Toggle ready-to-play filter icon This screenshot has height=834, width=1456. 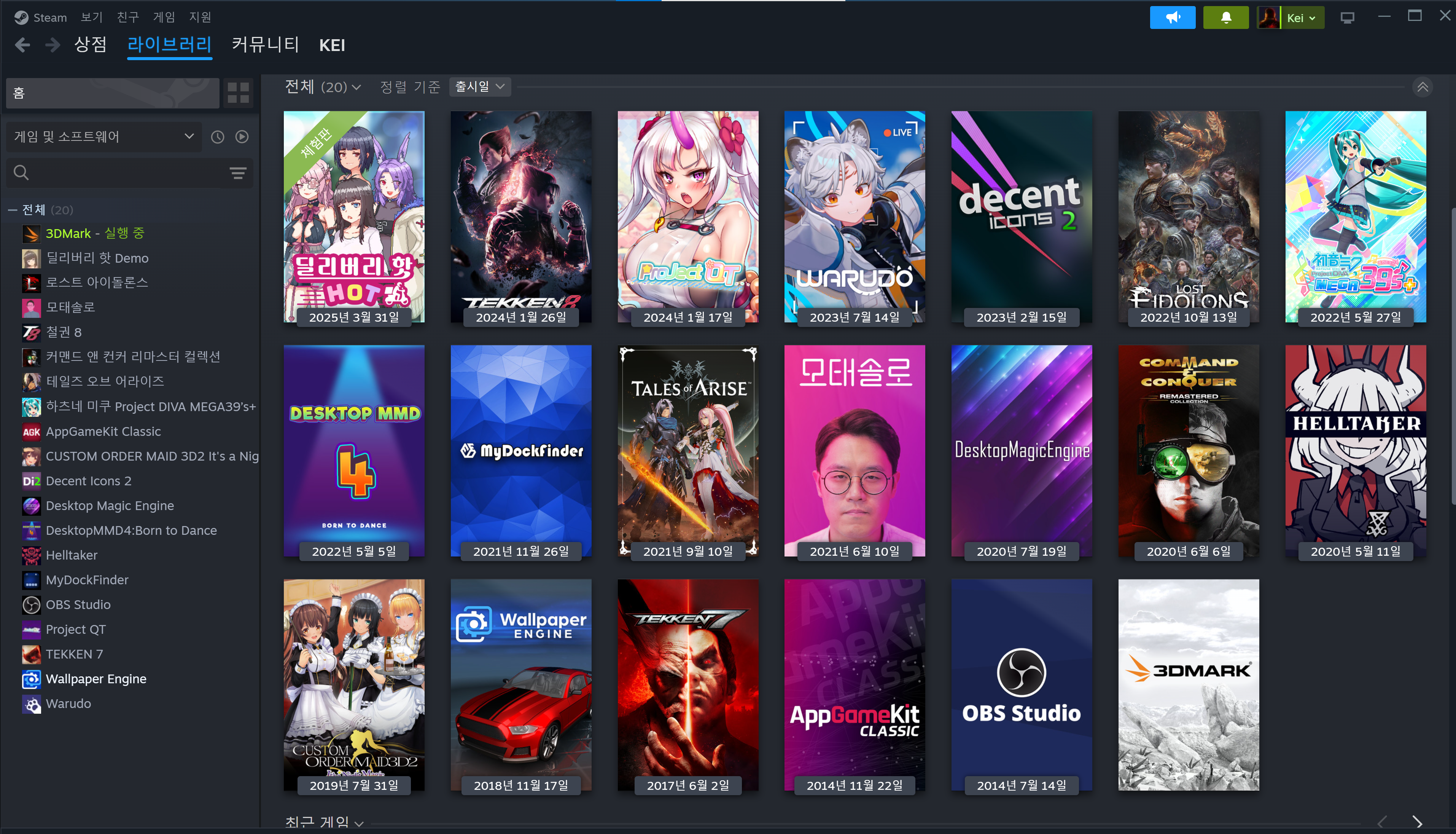coord(242,137)
